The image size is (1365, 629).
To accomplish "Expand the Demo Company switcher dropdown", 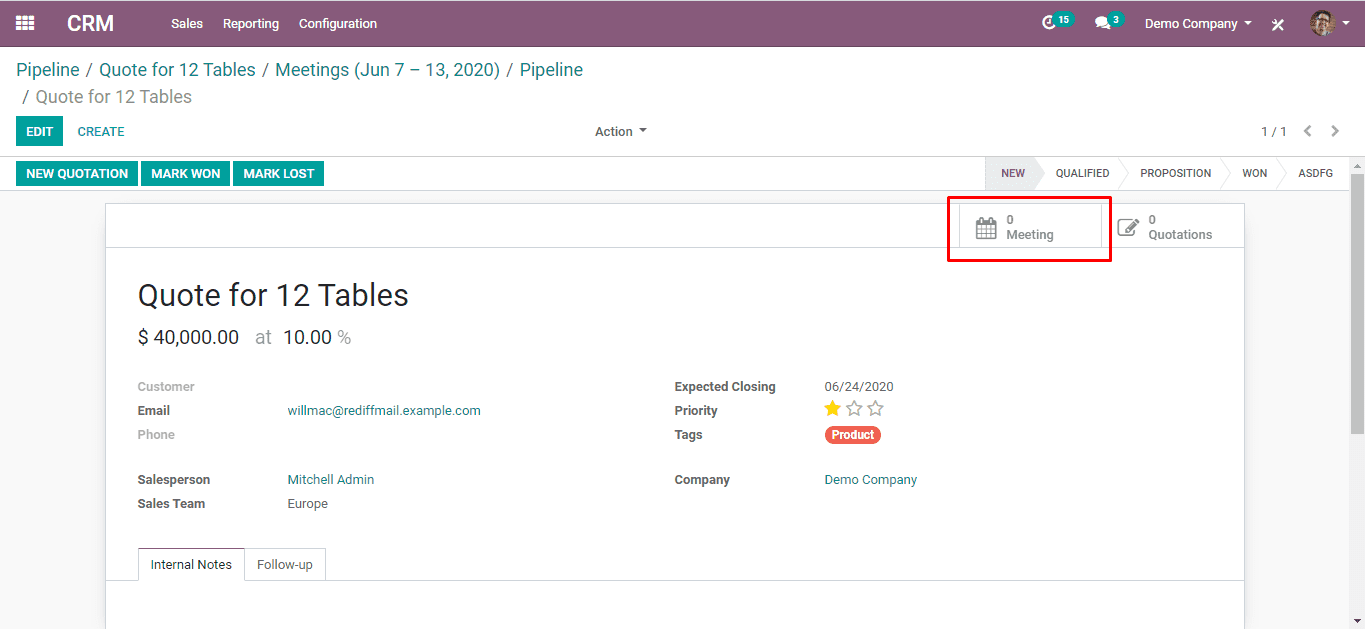I will click(x=1198, y=23).
